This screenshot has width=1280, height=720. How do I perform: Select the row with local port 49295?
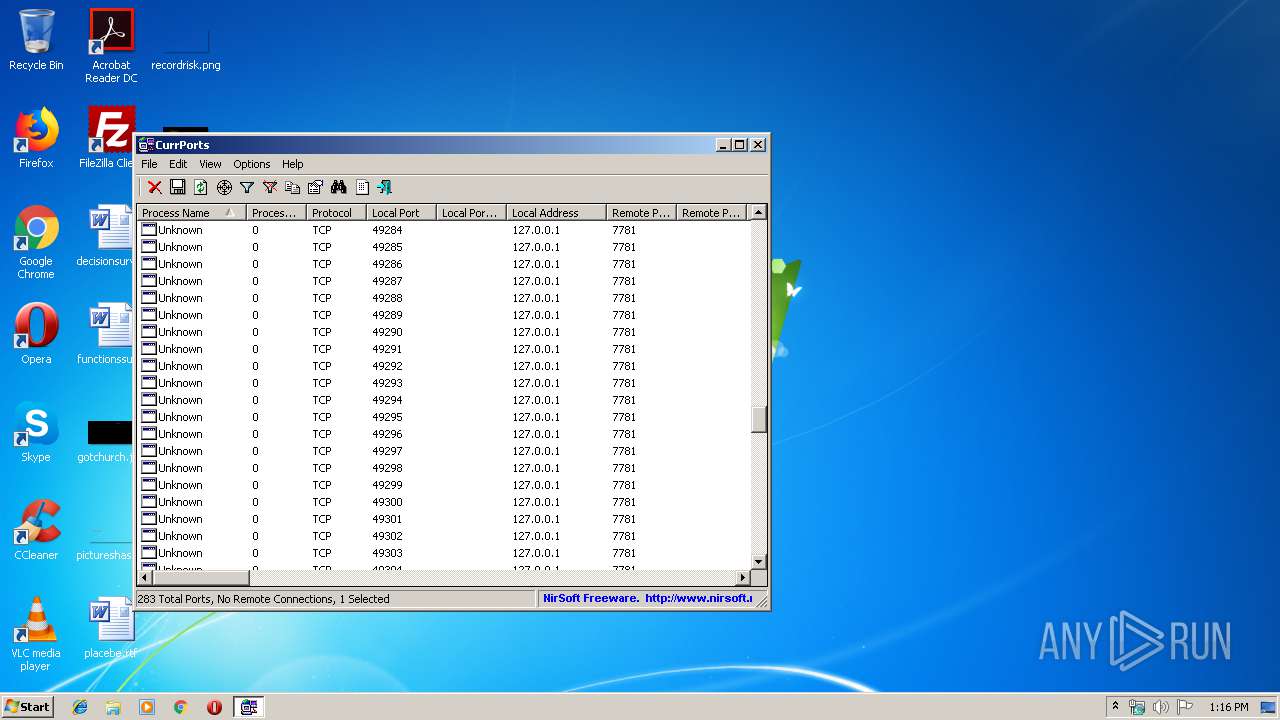point(443,417)
